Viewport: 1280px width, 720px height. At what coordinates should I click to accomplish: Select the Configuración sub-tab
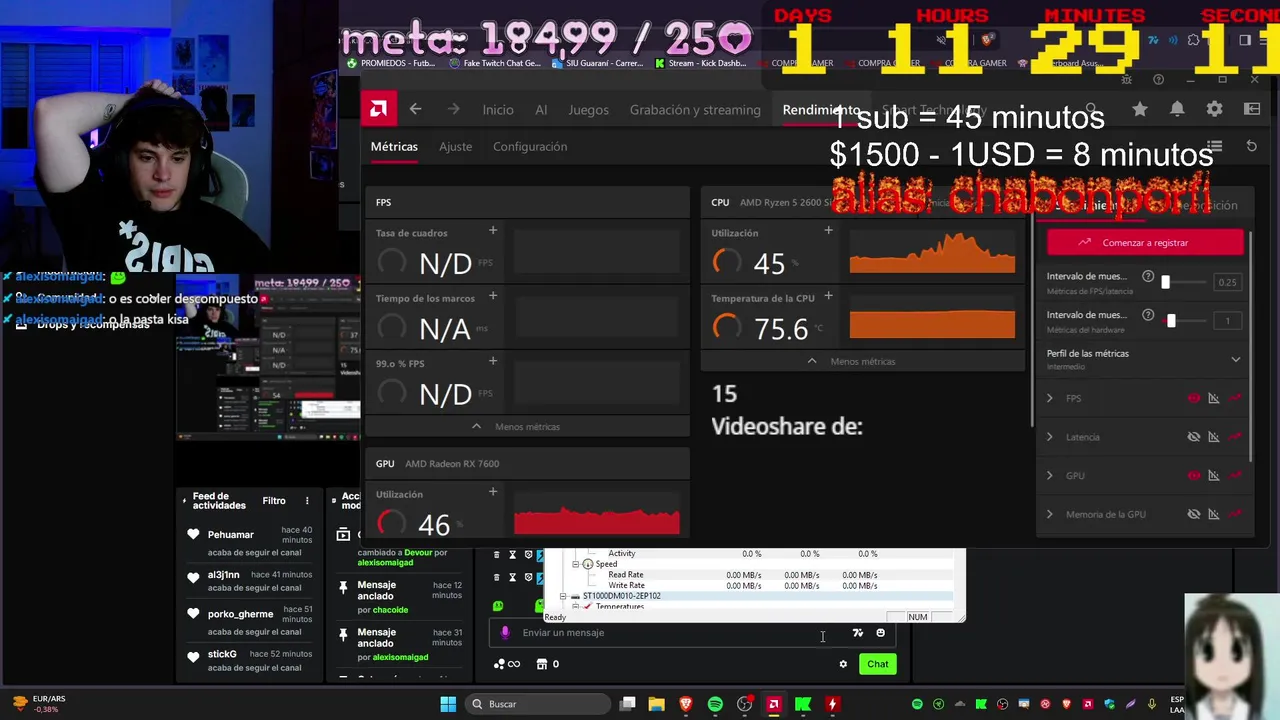(x=530, y=146)
